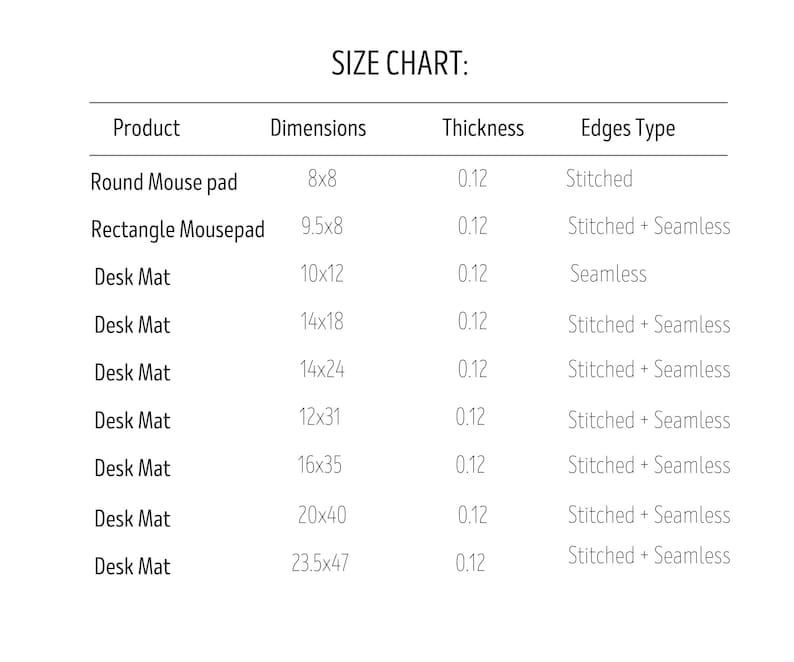Select the Product column header
The width and height of the screenshot is (794, 662).
(146, 128)
